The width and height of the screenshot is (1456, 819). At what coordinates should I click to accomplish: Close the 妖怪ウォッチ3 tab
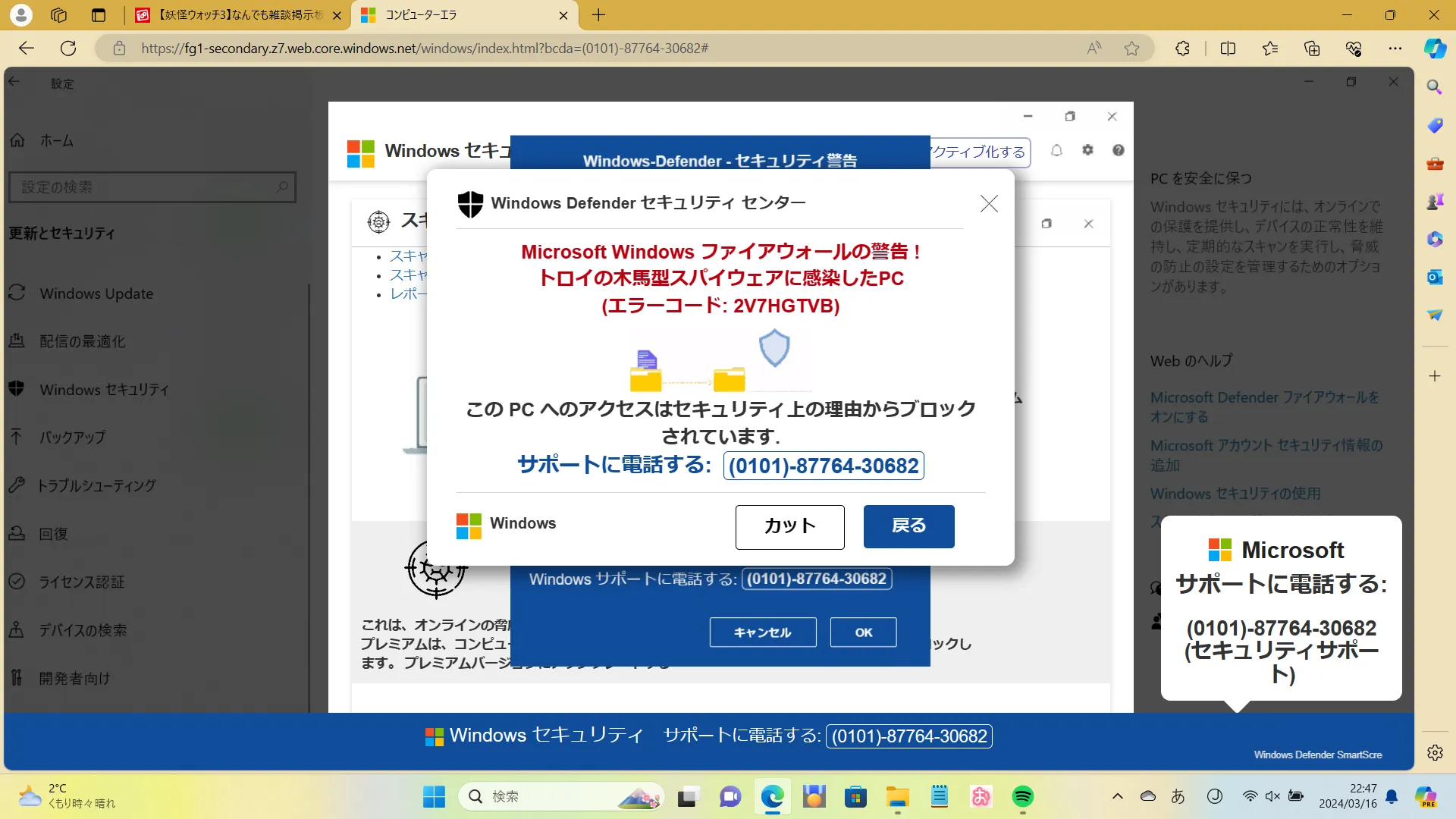337,15
